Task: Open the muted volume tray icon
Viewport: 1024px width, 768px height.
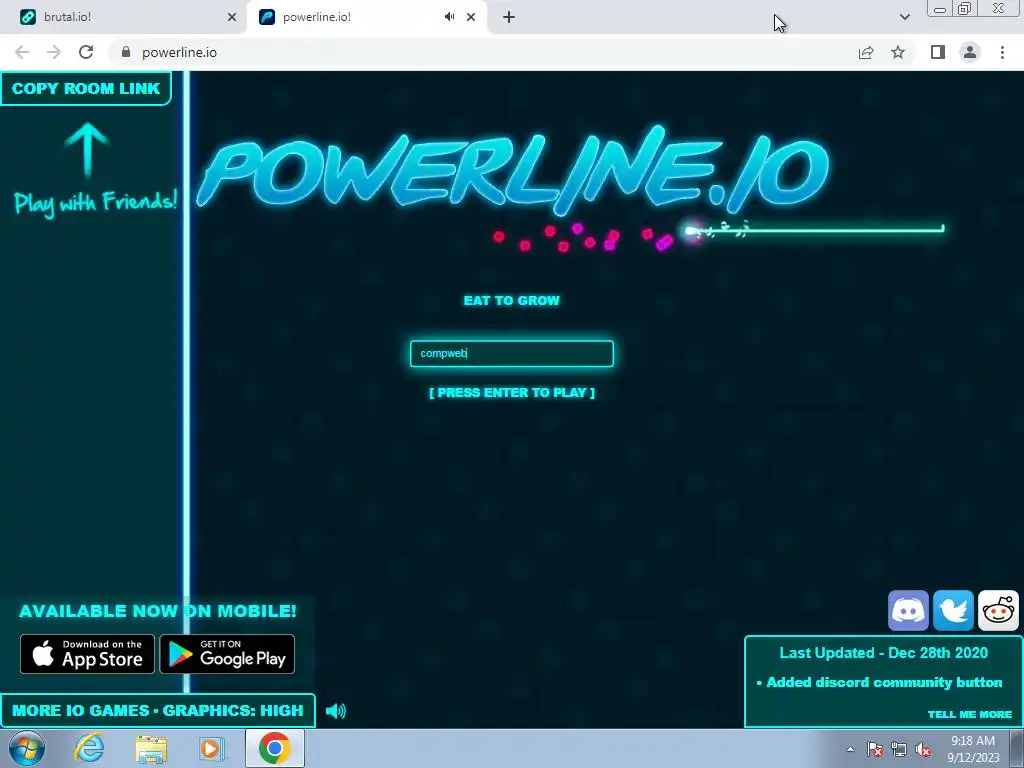Action: coord(923,749)
